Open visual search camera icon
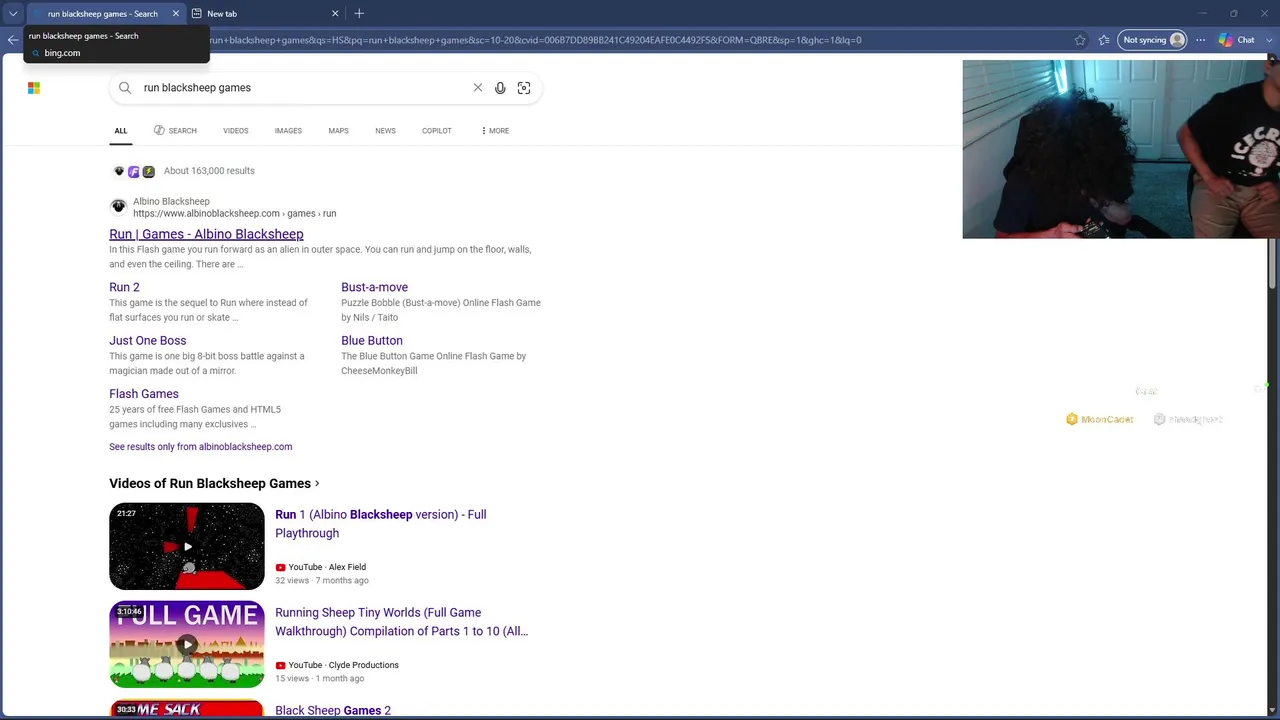1280x720 pixels. click(524, 88)
